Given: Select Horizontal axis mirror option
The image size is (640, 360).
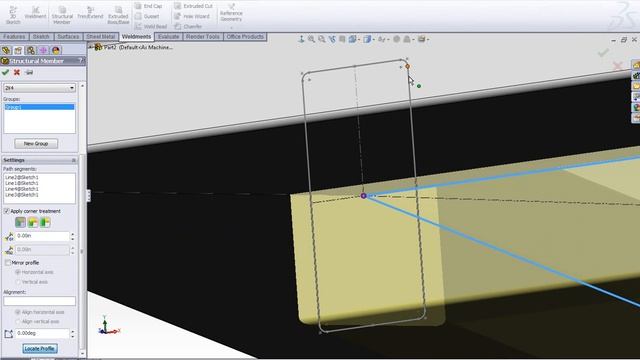Looking at the screenshot, I should [18, 272].
